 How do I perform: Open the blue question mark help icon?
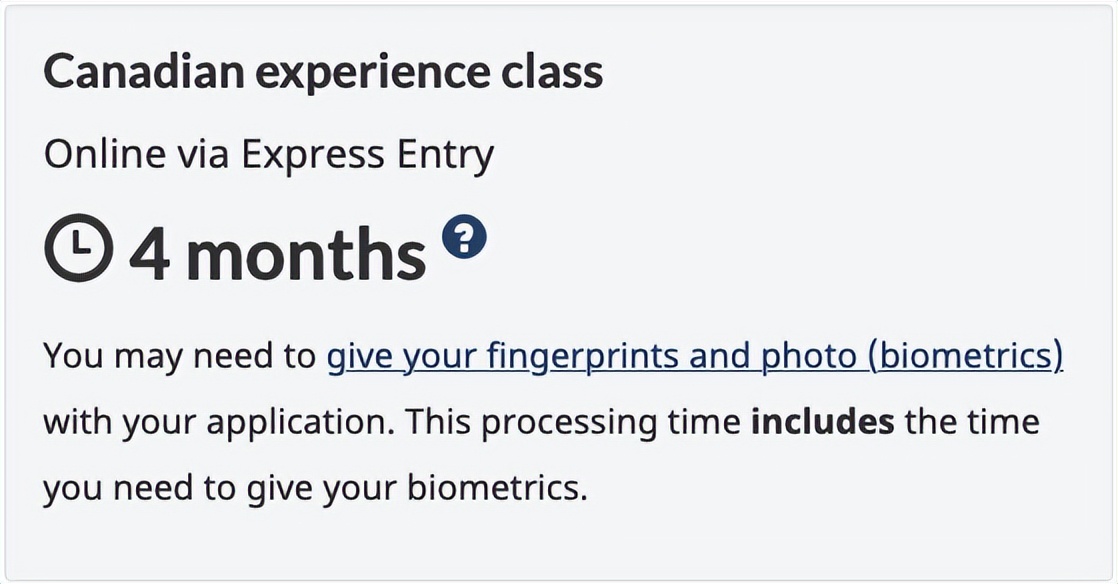click(464, 237)
